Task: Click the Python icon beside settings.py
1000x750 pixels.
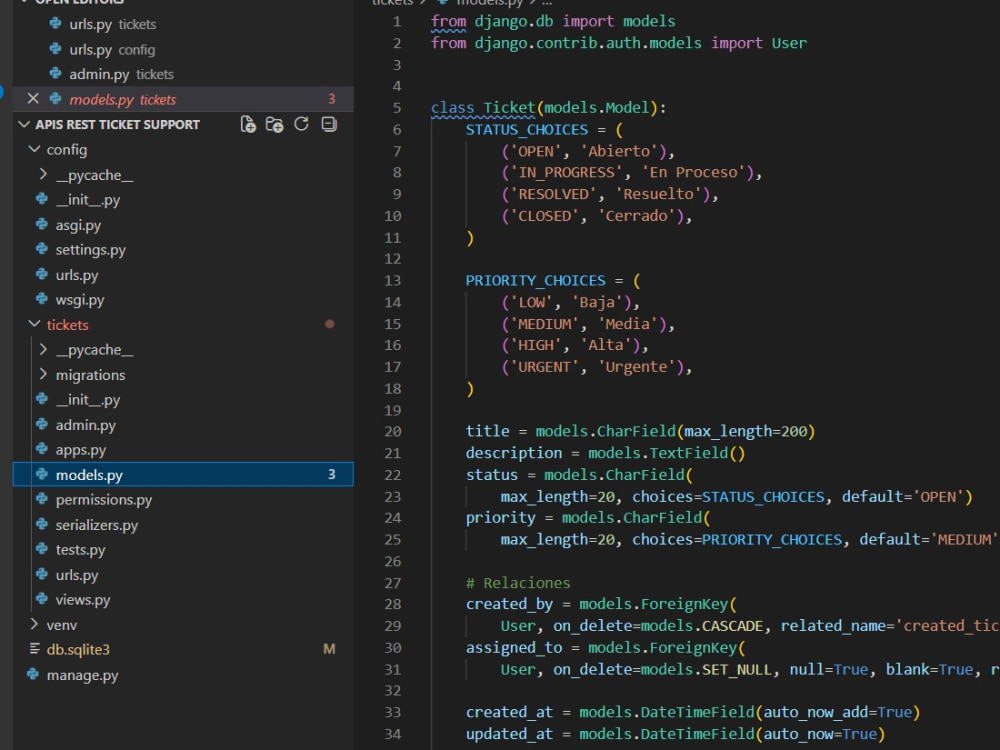Action: pyautogui.click(x=42, y=249)
